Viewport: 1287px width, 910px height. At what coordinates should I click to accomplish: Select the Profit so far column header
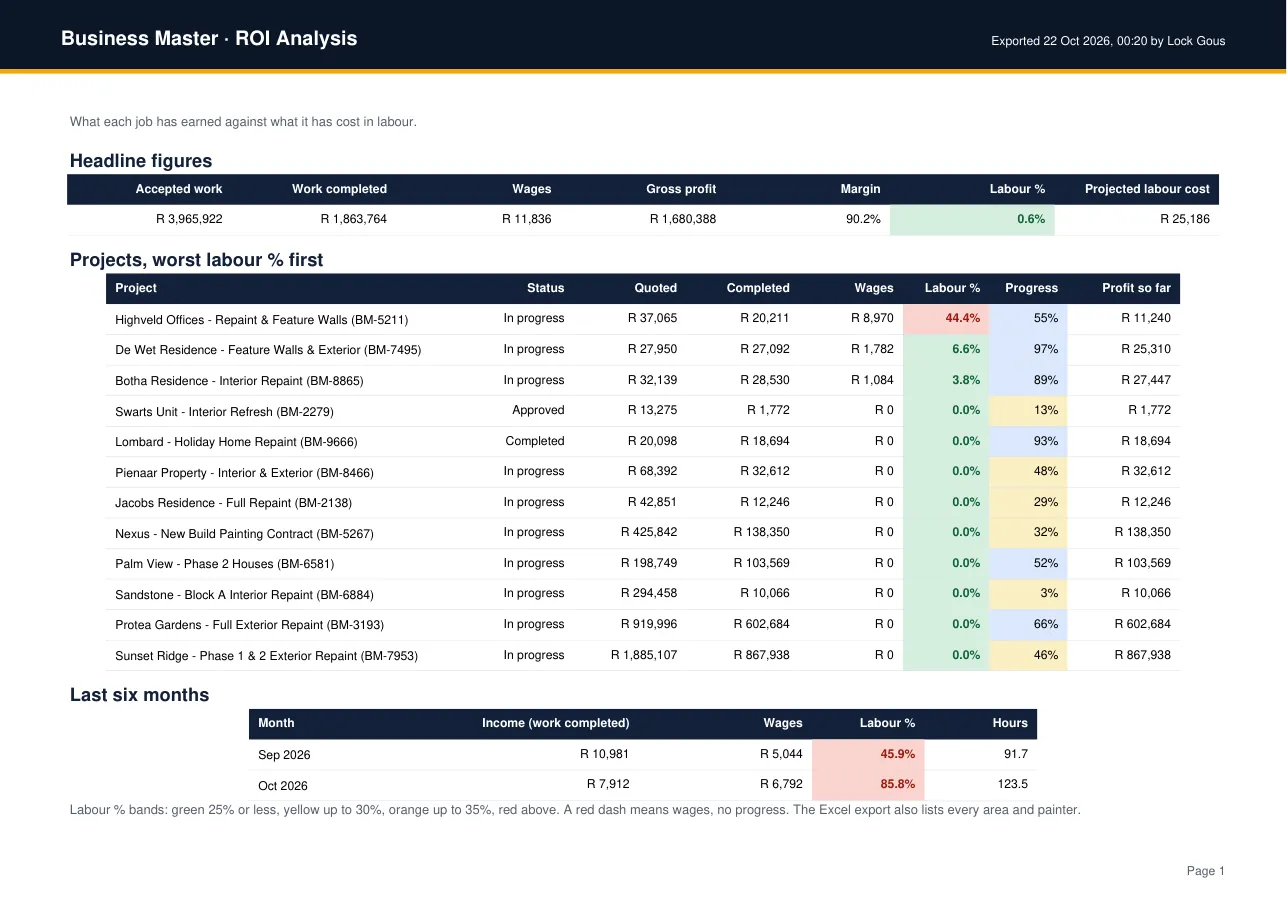click(1136, 288)
